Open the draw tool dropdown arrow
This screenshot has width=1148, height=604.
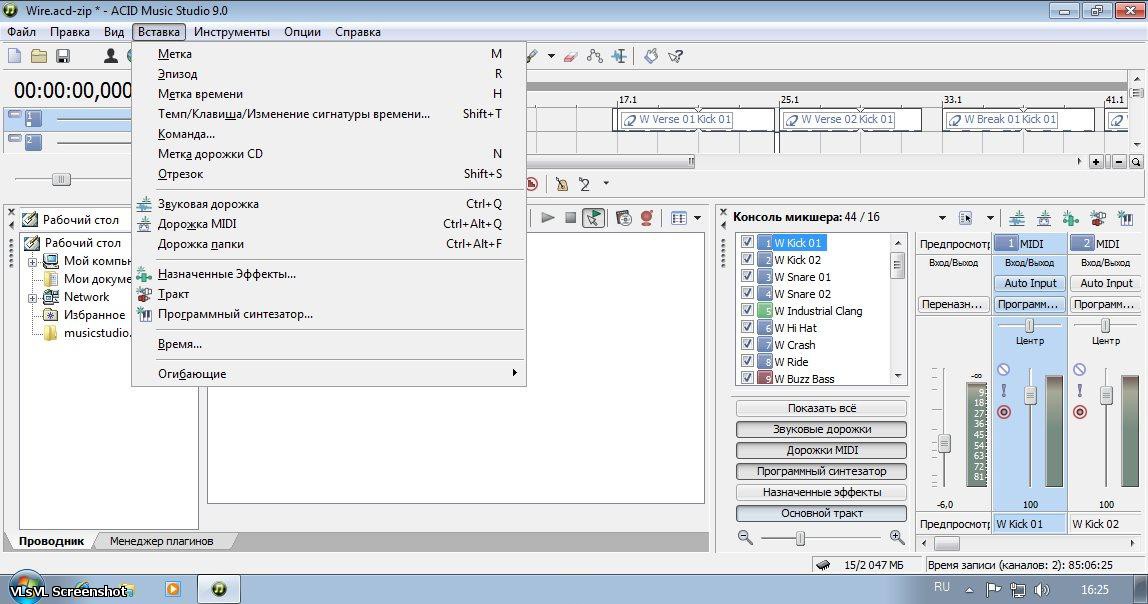pyautogui.click(x=551, y=56)
